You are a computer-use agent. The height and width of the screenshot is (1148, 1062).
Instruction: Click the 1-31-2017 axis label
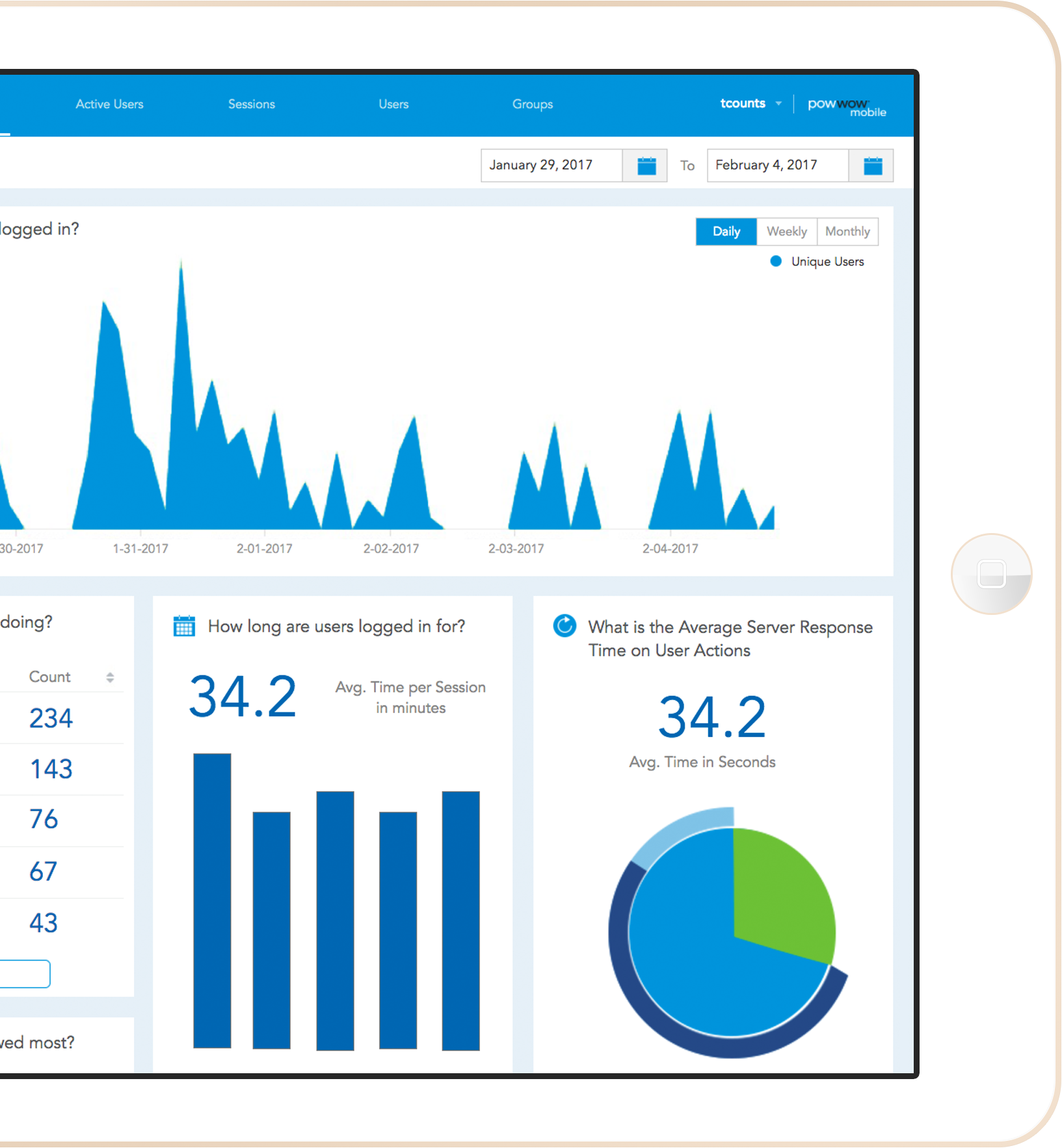point(140,549)
